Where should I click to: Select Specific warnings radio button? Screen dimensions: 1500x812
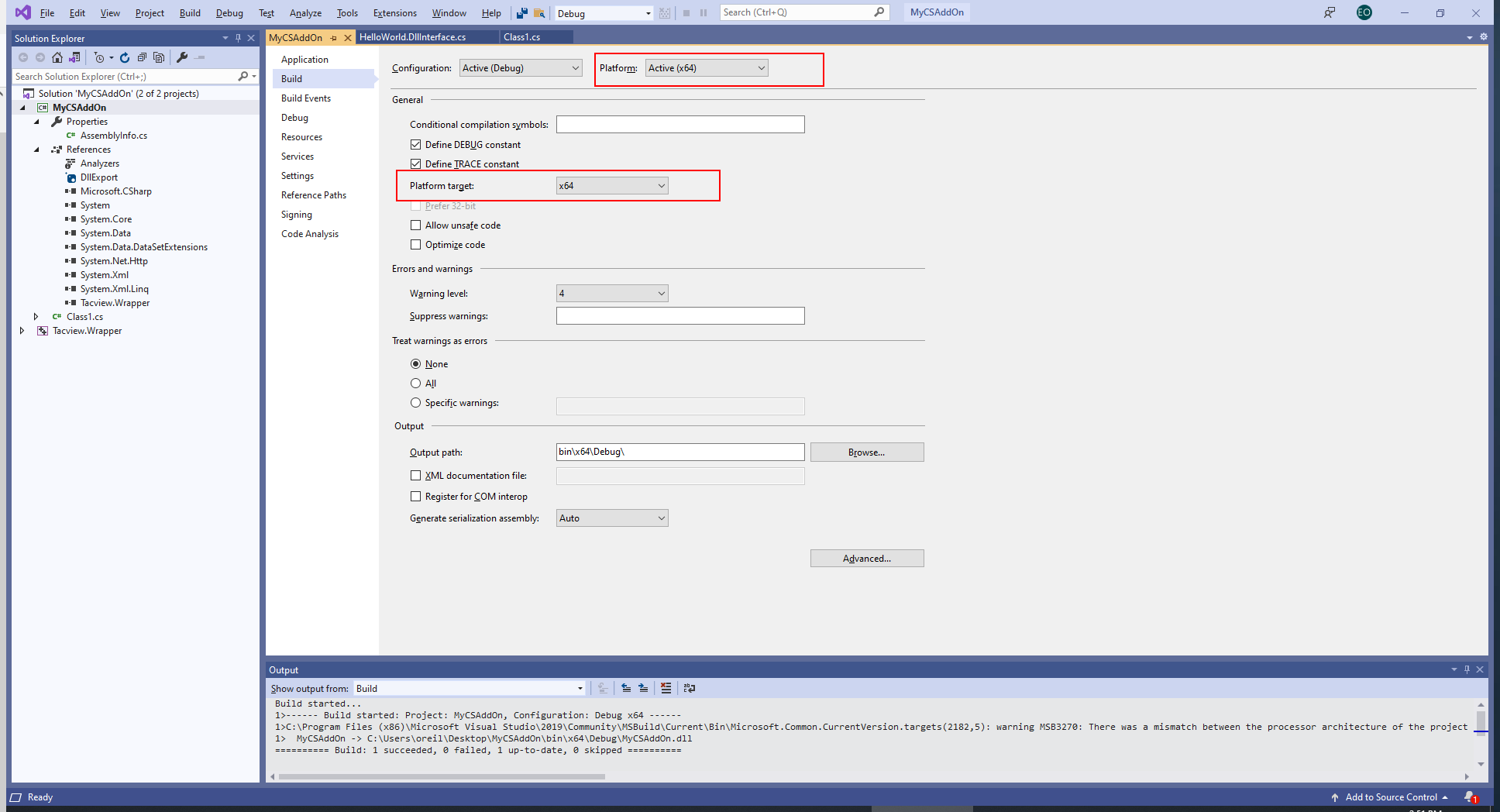(x=415, y=403)
